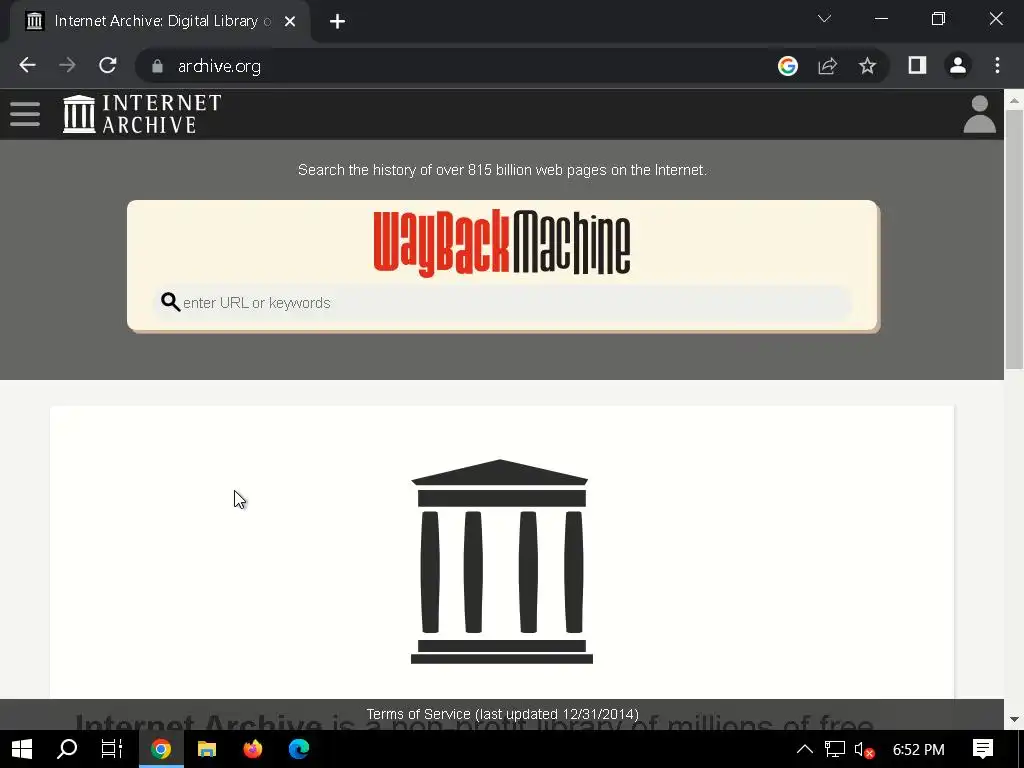Click the browser forward arrow
Screen dimensions: 1024x768
coord(67,65)
